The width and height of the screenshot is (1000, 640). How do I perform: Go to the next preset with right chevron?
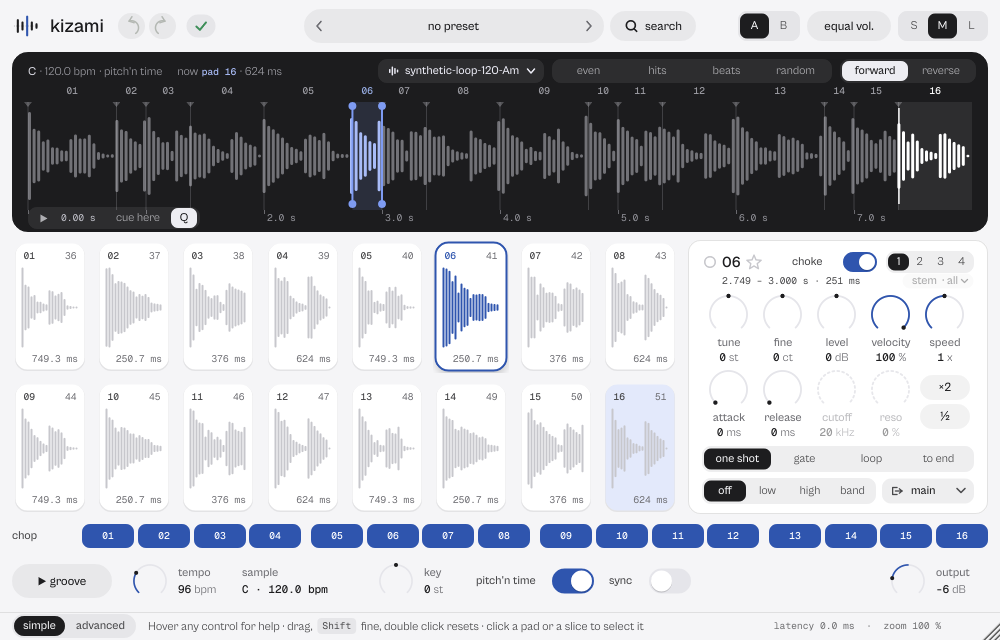click(588, 26)
